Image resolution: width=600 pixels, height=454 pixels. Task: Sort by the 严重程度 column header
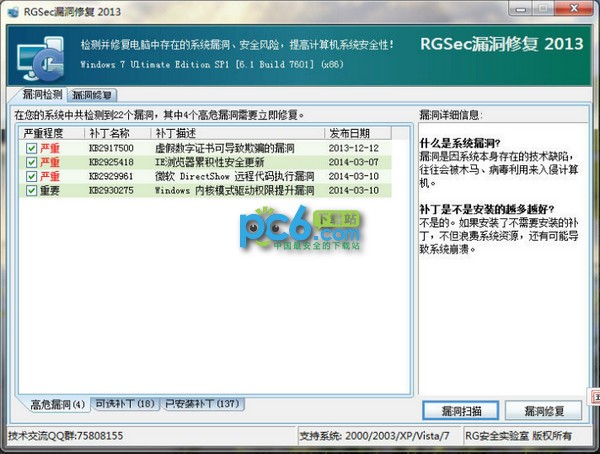pos(52,133)
